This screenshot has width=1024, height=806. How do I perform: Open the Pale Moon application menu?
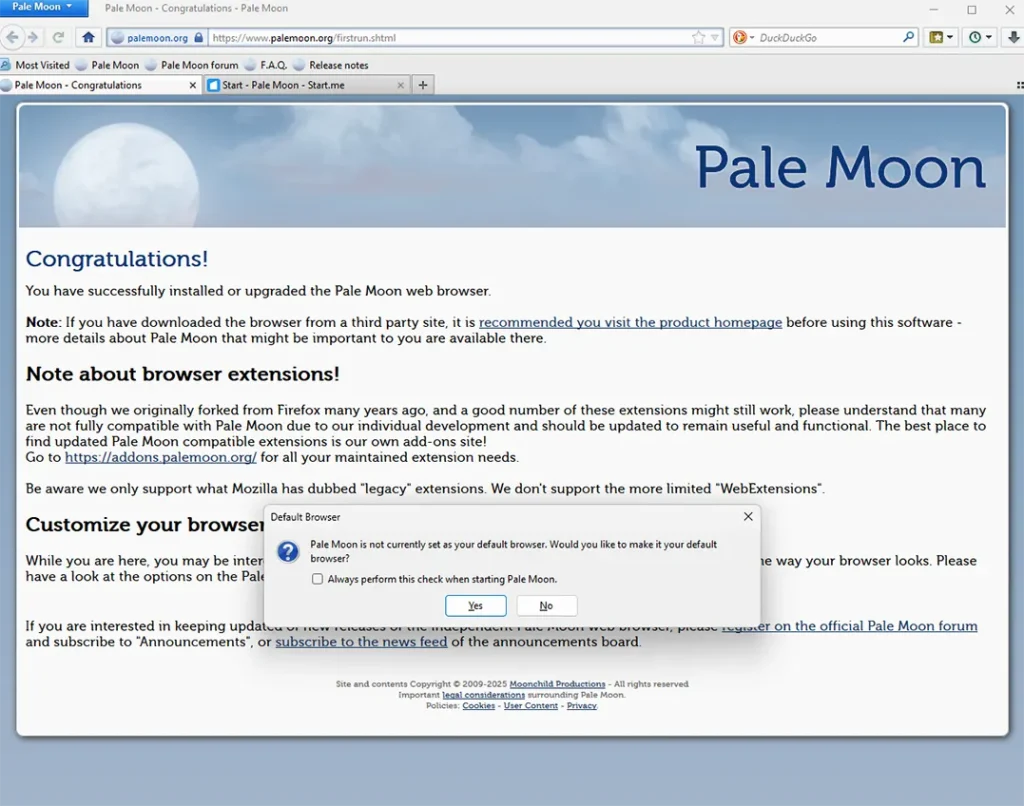coord(42,7)
